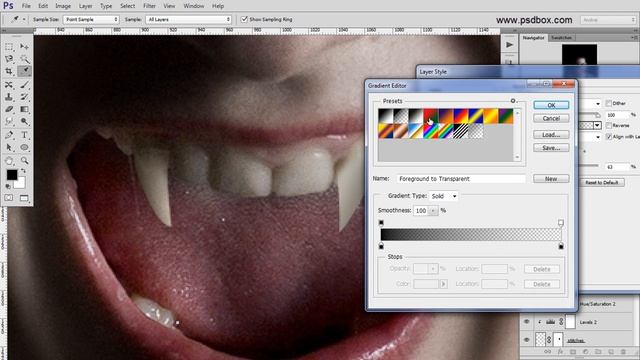Toggle Quick Mask mode
This screenshot has width=640, height=360.
click(x=9, y=198)
